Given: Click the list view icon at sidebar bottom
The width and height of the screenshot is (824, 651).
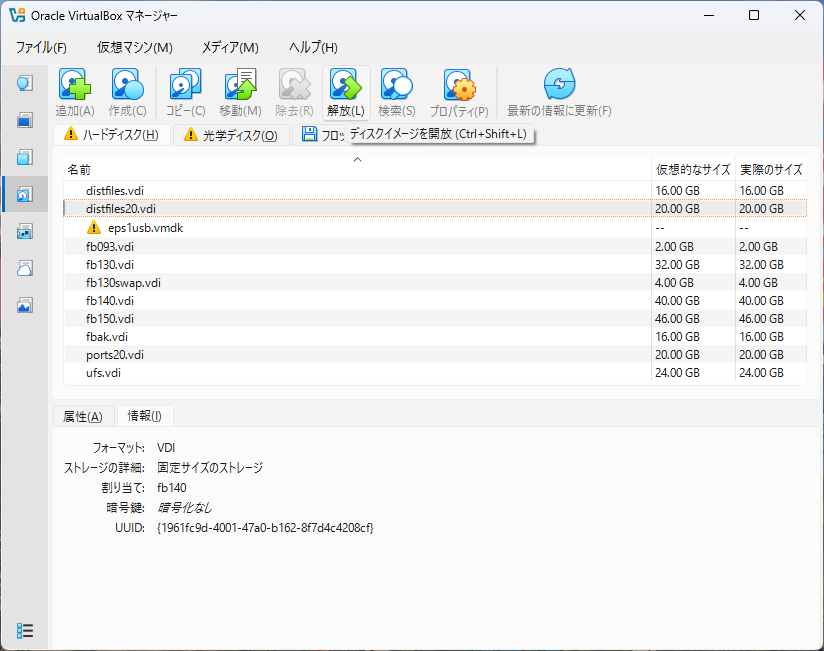Looking at the screenshot, I should (25, 630).
